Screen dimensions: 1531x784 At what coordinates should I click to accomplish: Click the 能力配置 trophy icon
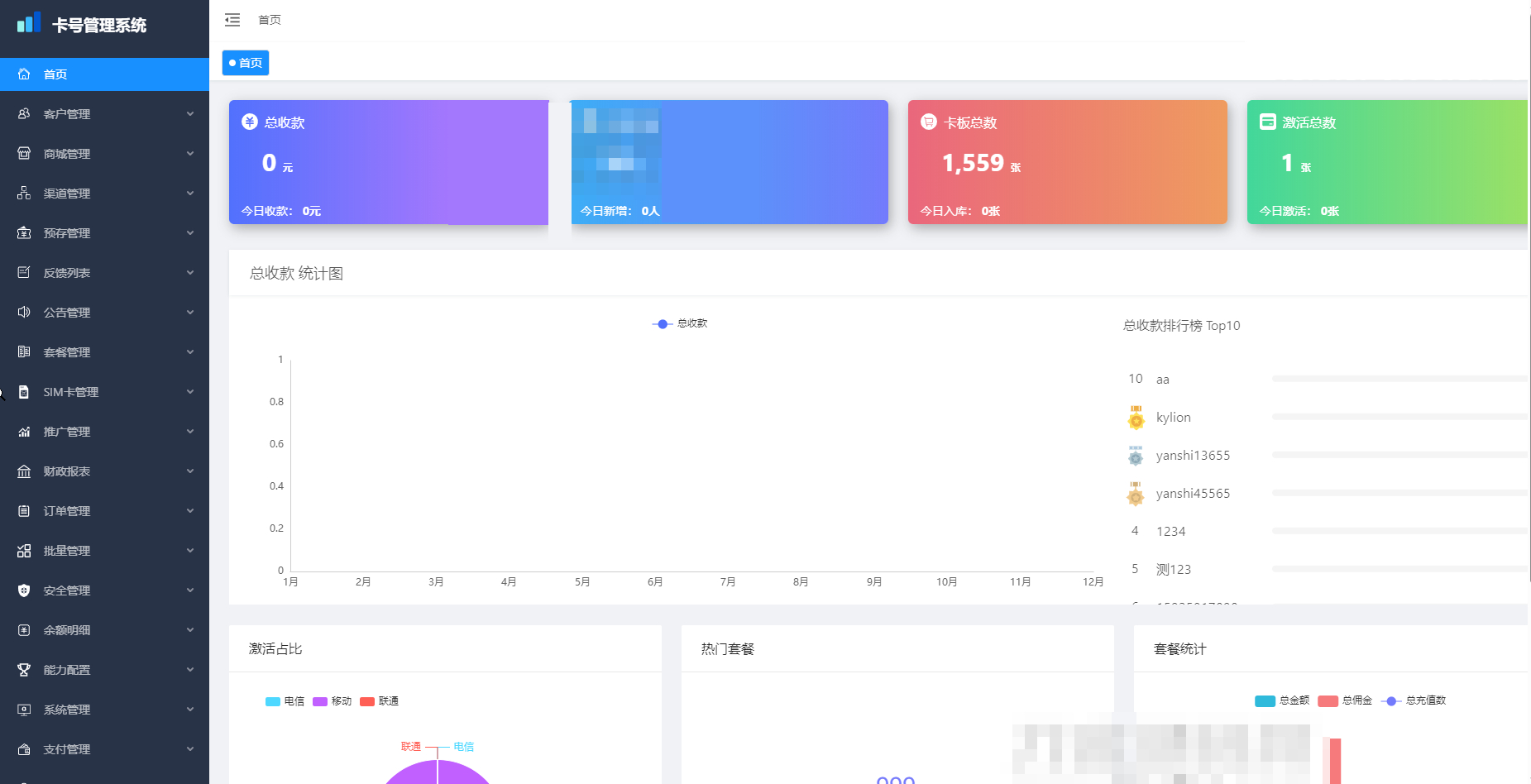(24, 669)
